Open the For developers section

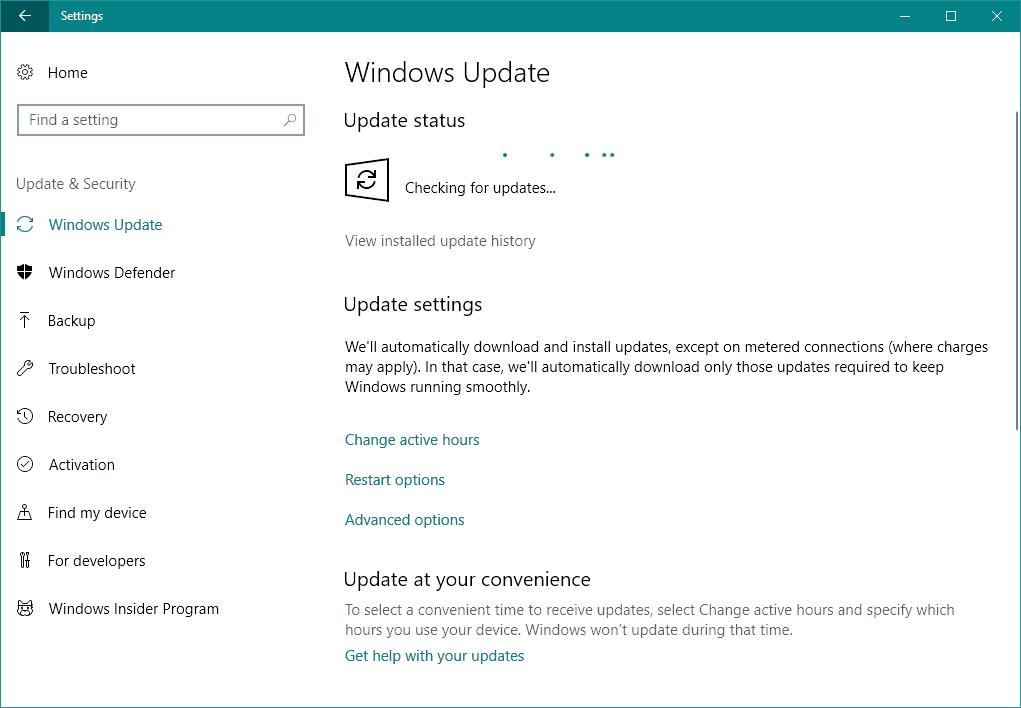96,561
